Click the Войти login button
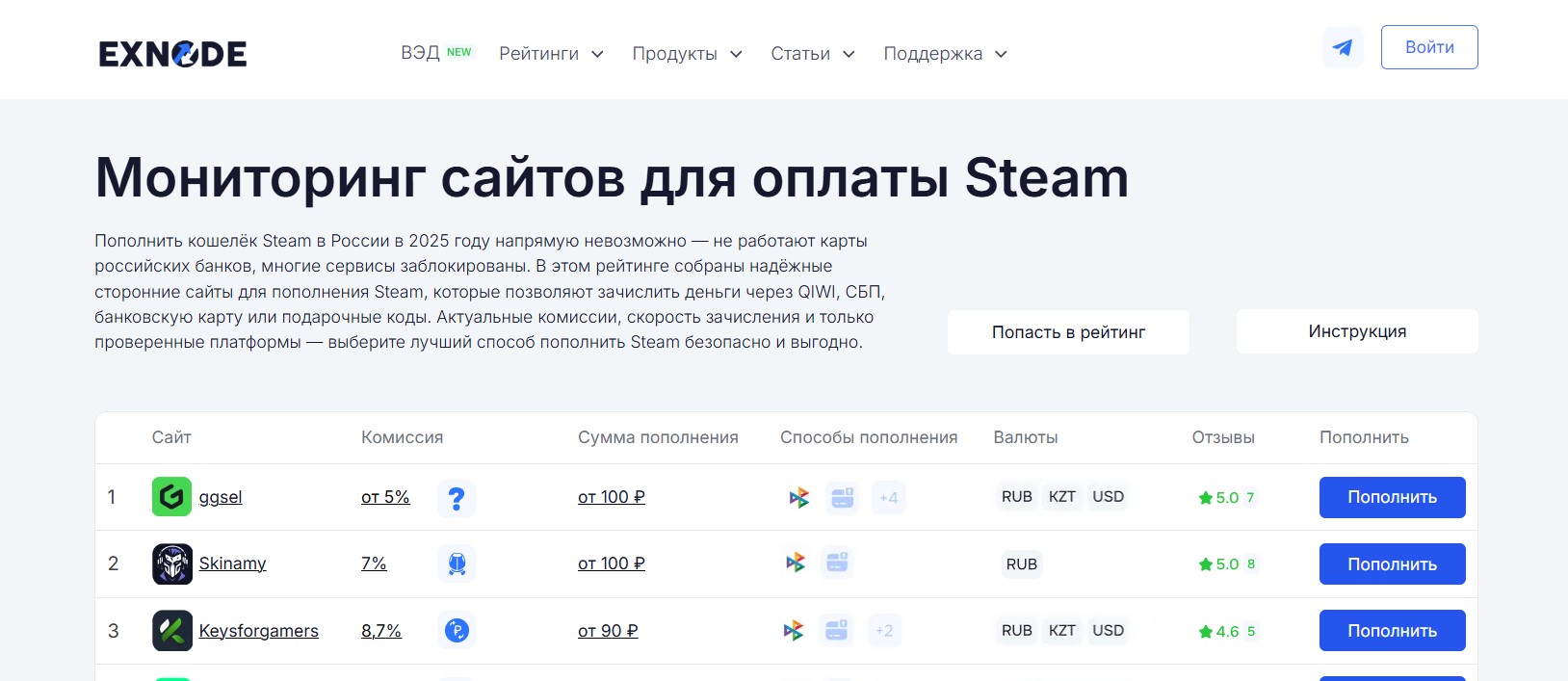The width and height of the screenshot is (1568, 681). point(1429,47)
